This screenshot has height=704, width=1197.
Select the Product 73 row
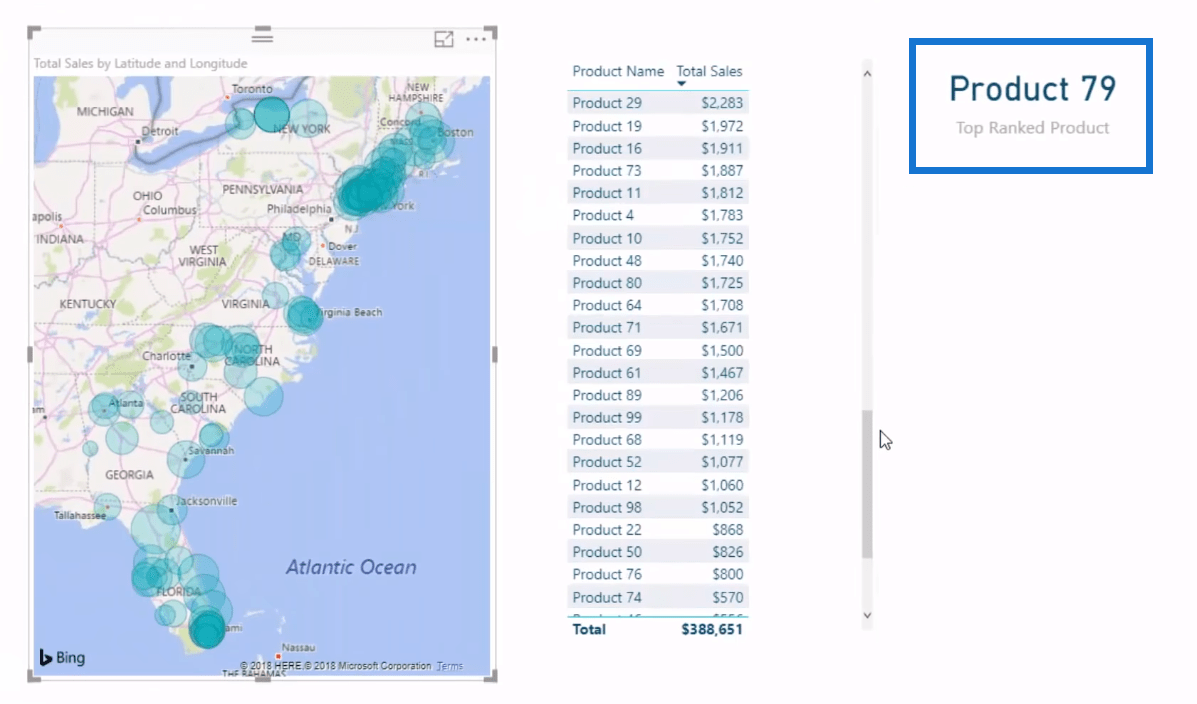point(657,170)
